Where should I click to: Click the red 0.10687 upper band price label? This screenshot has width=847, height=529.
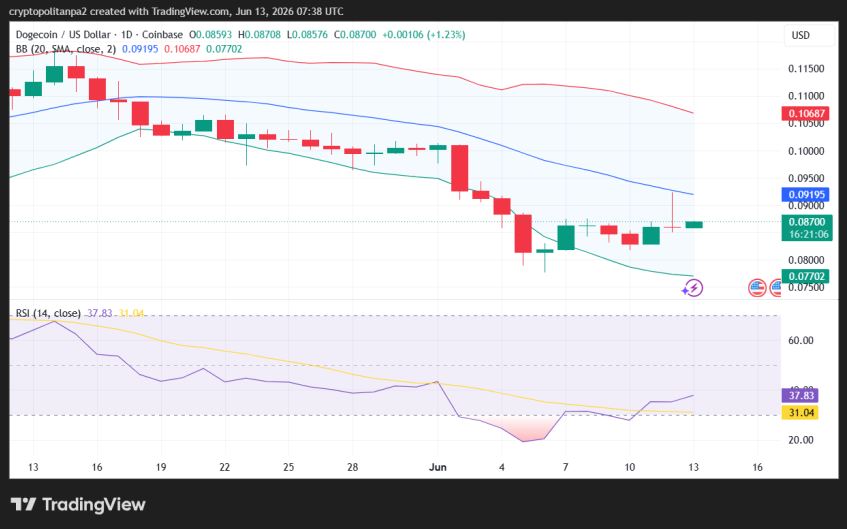(x=806, y=113)
